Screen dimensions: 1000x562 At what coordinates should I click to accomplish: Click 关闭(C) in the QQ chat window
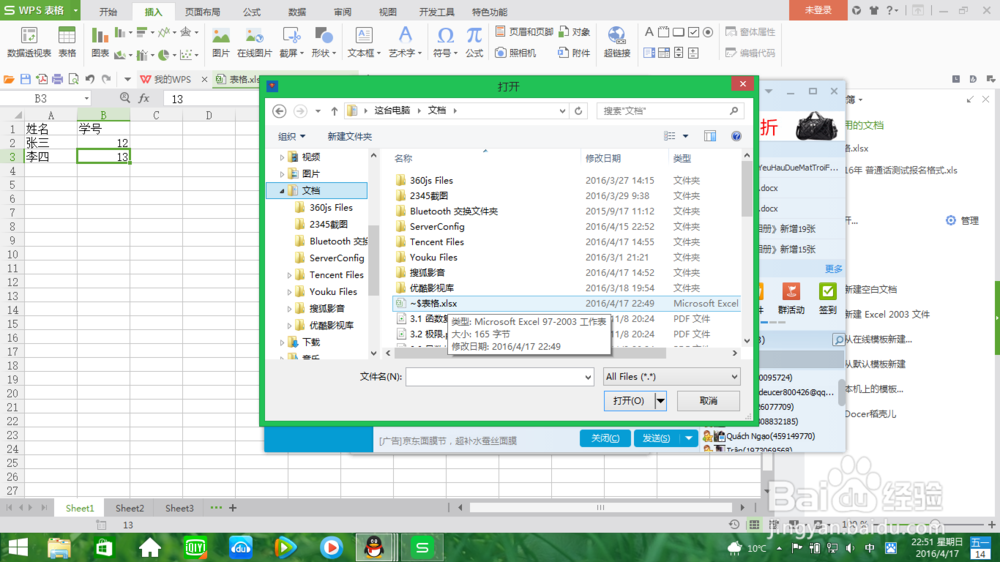click(605, 438)
